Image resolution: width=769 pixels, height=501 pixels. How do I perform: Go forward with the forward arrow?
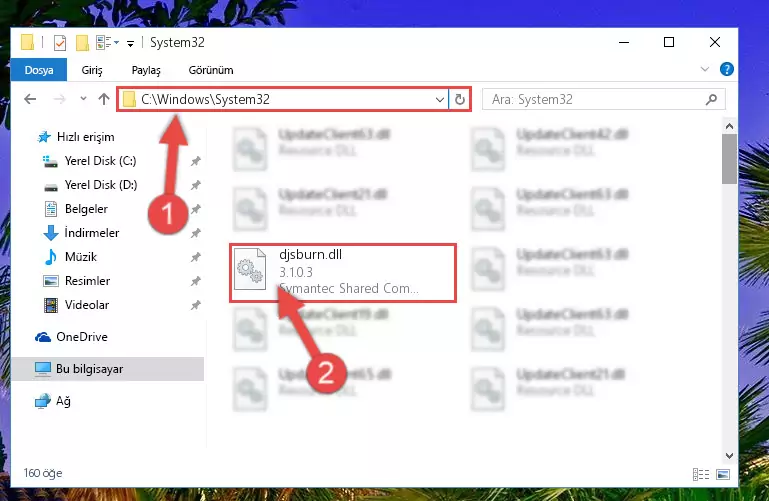tap(59, 100)
